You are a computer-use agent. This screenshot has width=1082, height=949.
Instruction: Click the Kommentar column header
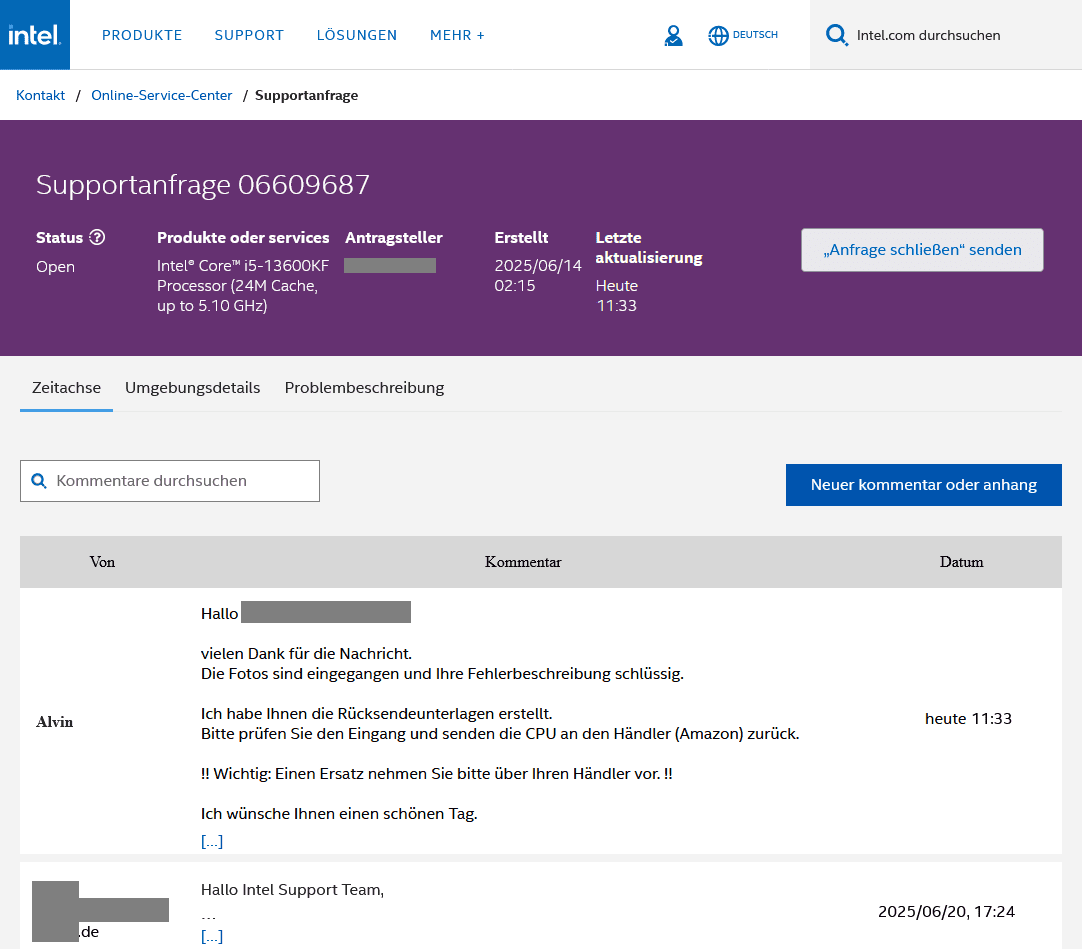(x=523, y=562)
